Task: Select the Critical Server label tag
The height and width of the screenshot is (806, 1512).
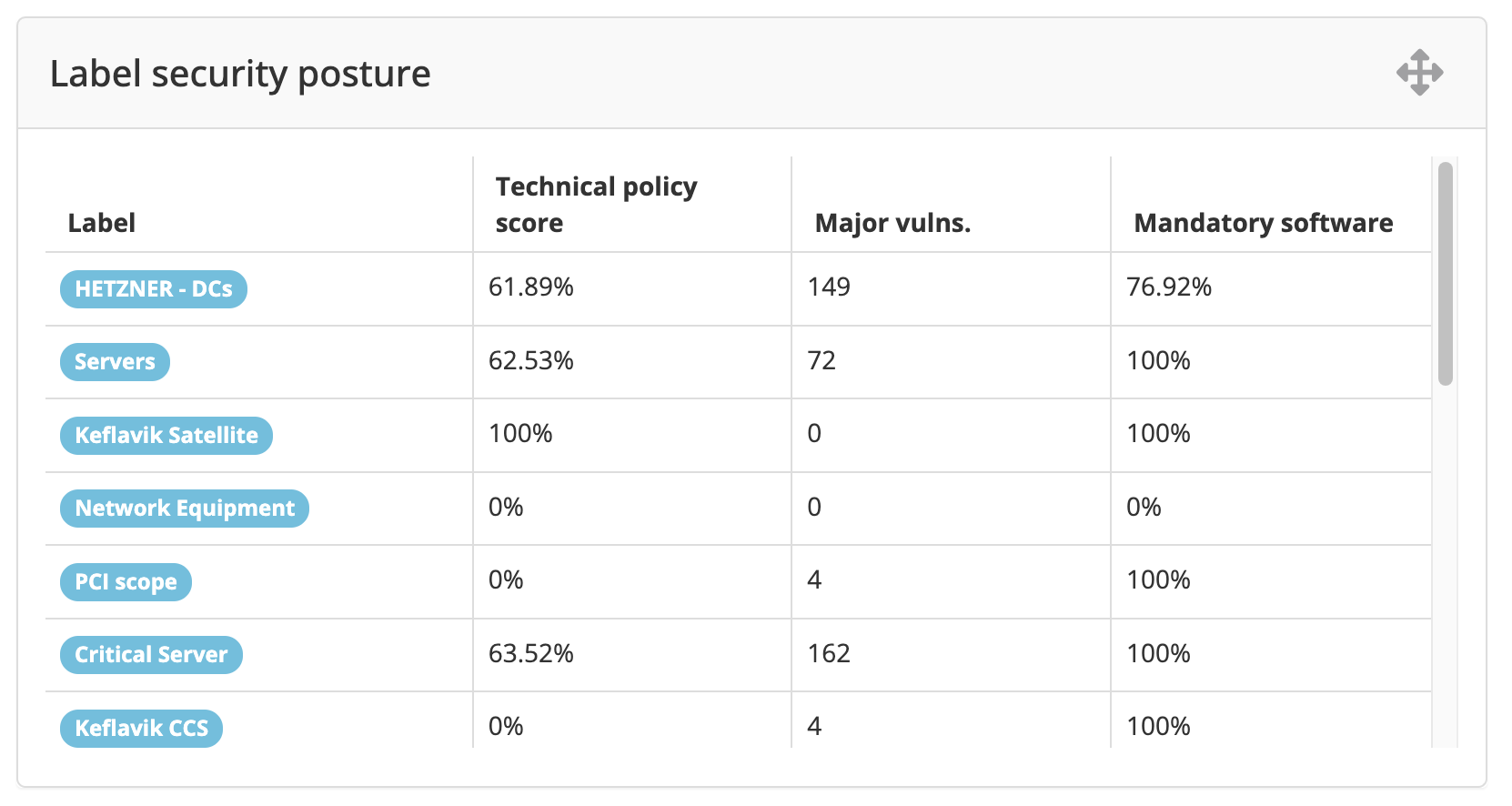Action: [151, 655]
